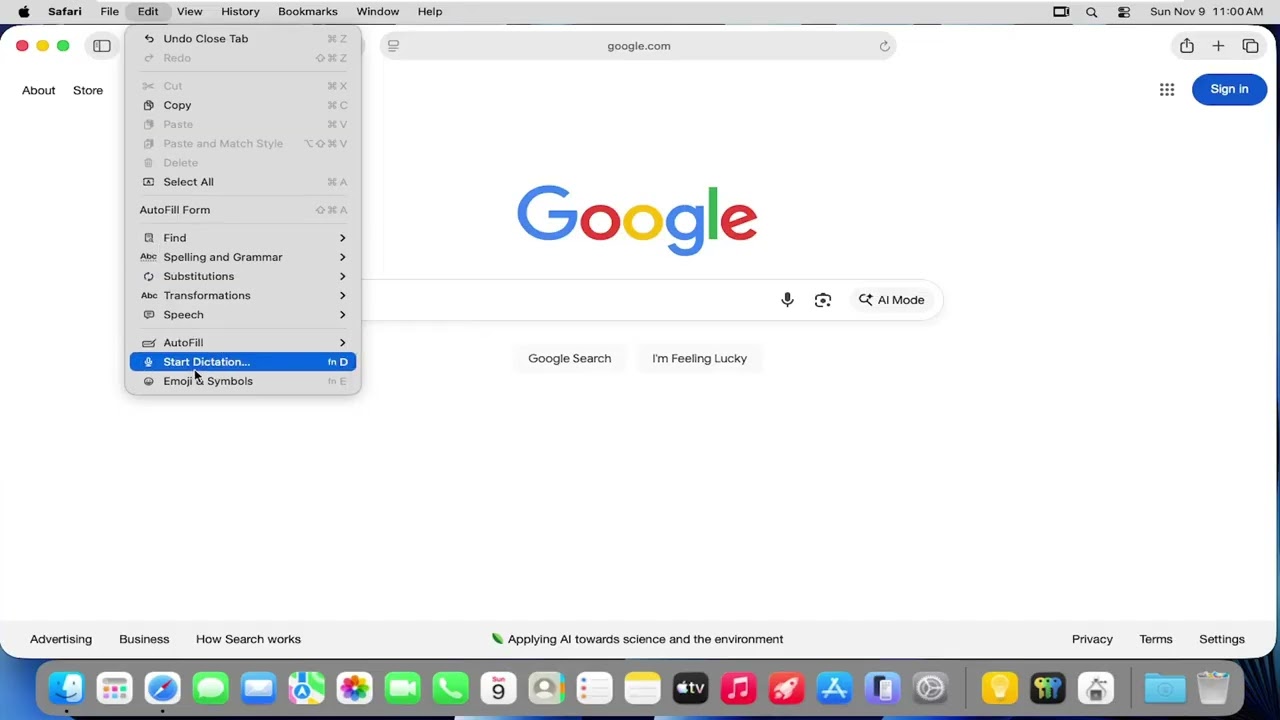Screen dimensions: 1280x720
Task: Click the google.com address bar
Action: click(638, 46)
